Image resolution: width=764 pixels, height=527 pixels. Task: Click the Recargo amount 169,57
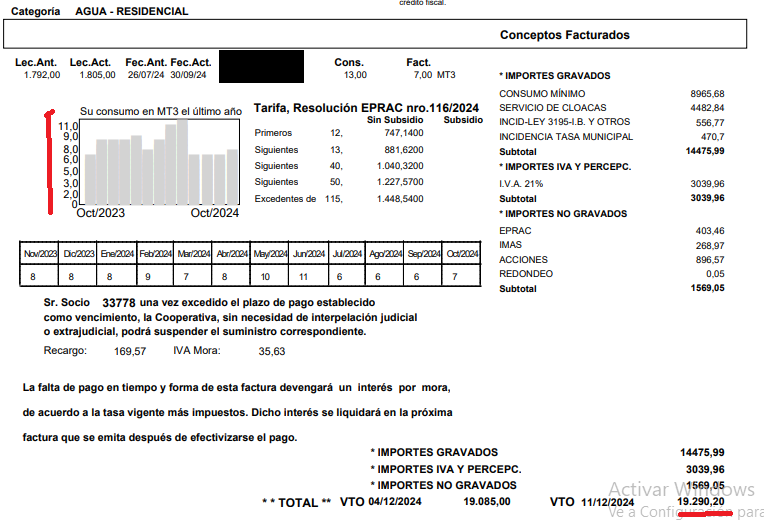130,351
